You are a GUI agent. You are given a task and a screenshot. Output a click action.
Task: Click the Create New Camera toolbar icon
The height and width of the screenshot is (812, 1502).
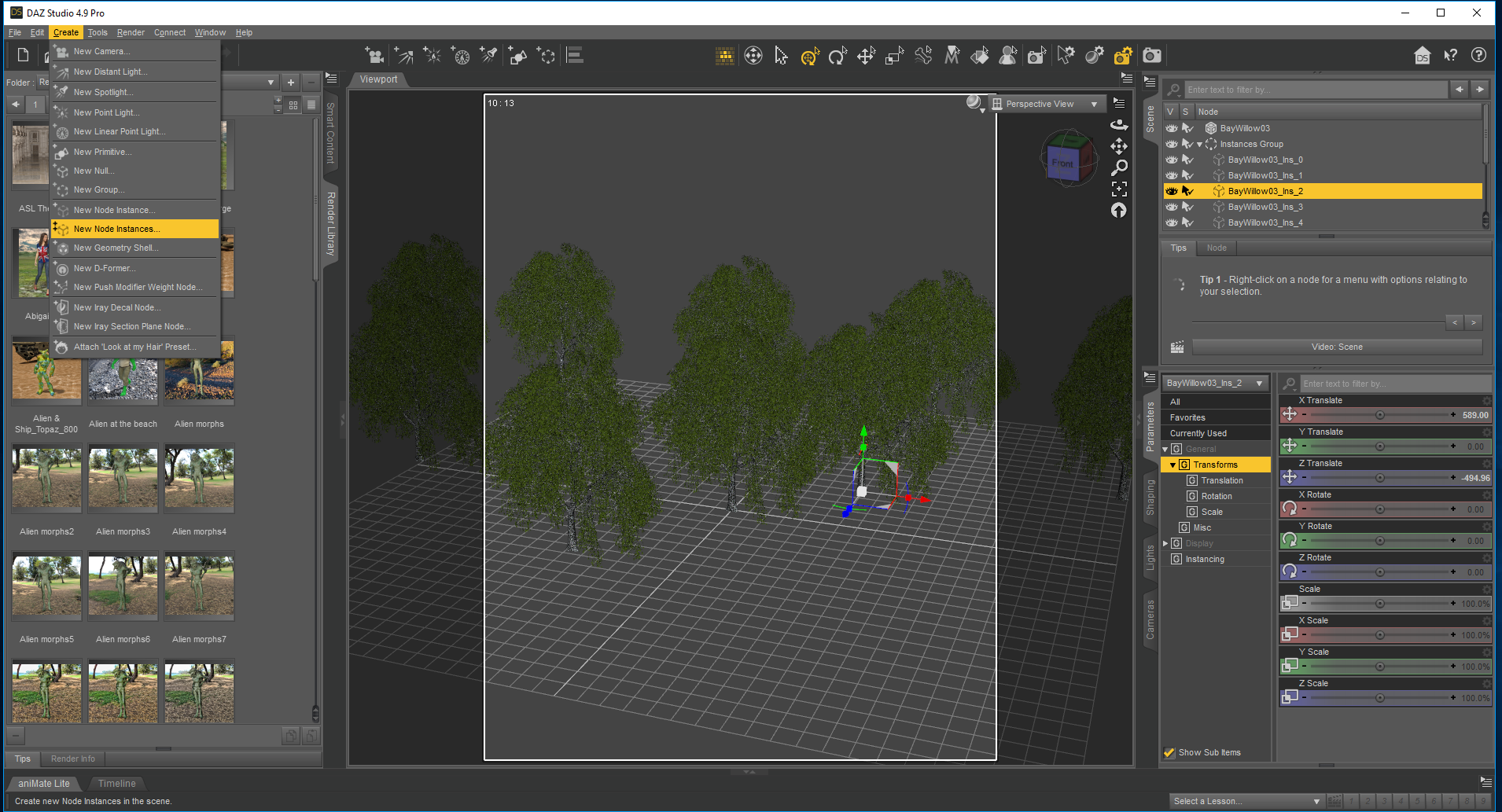click(x=374, y=55)
